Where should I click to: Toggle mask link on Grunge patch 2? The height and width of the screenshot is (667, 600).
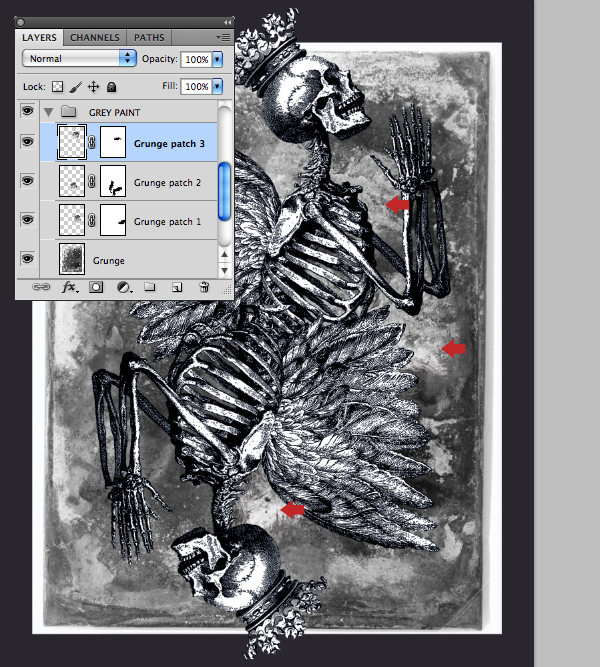[92, 182]
